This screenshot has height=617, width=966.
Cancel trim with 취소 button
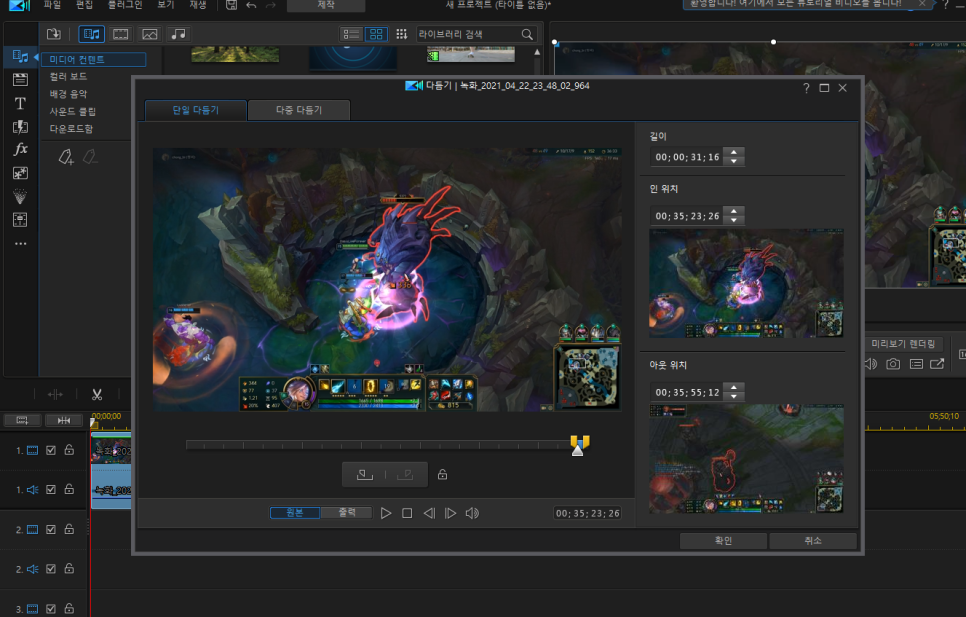tap(813, 541)
